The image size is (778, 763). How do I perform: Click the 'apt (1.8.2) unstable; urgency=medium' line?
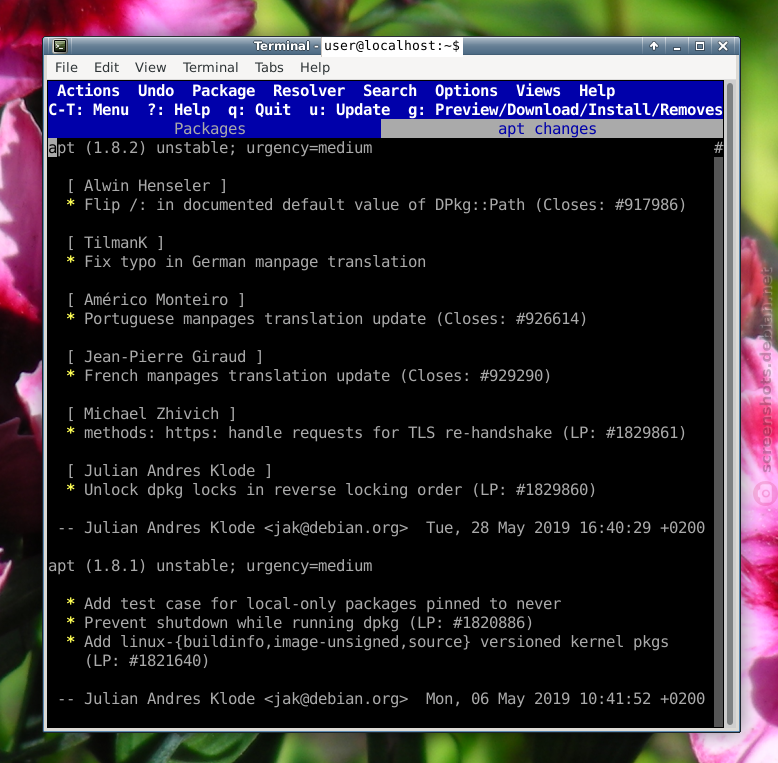point(210,148)
